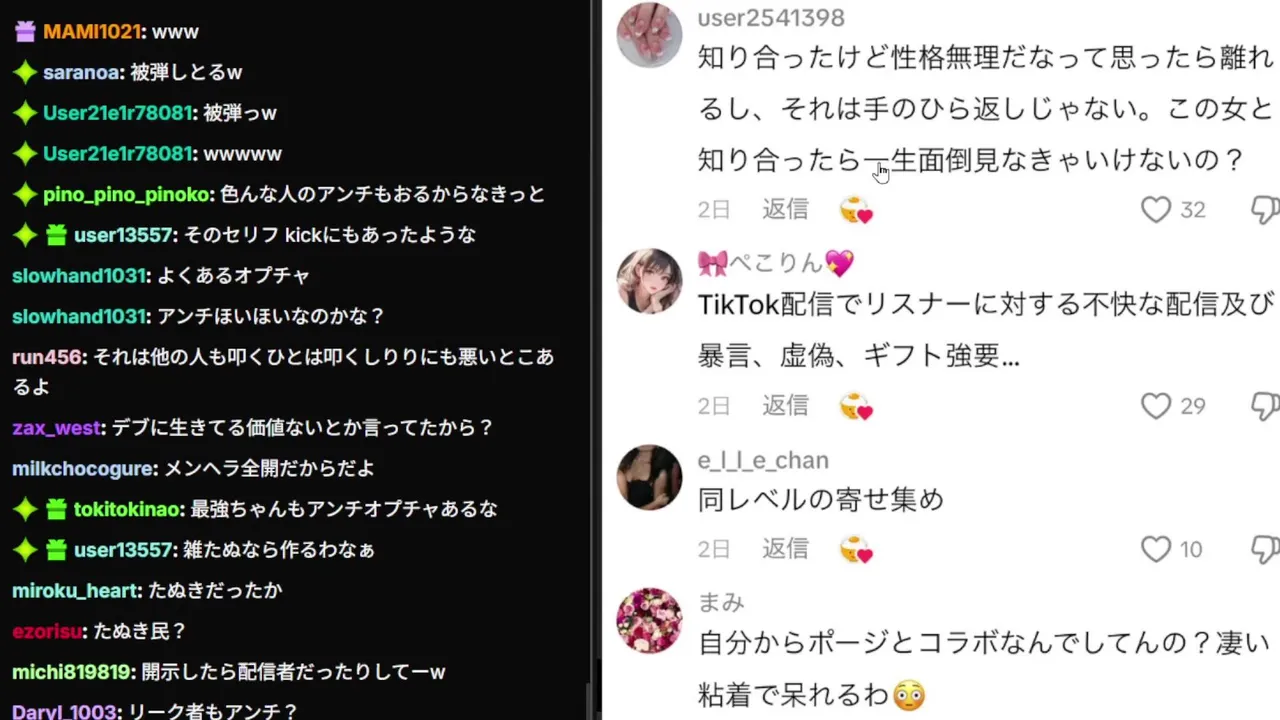
Task: Open ぺこりん's profile avatar
Action: coord(649,281)
